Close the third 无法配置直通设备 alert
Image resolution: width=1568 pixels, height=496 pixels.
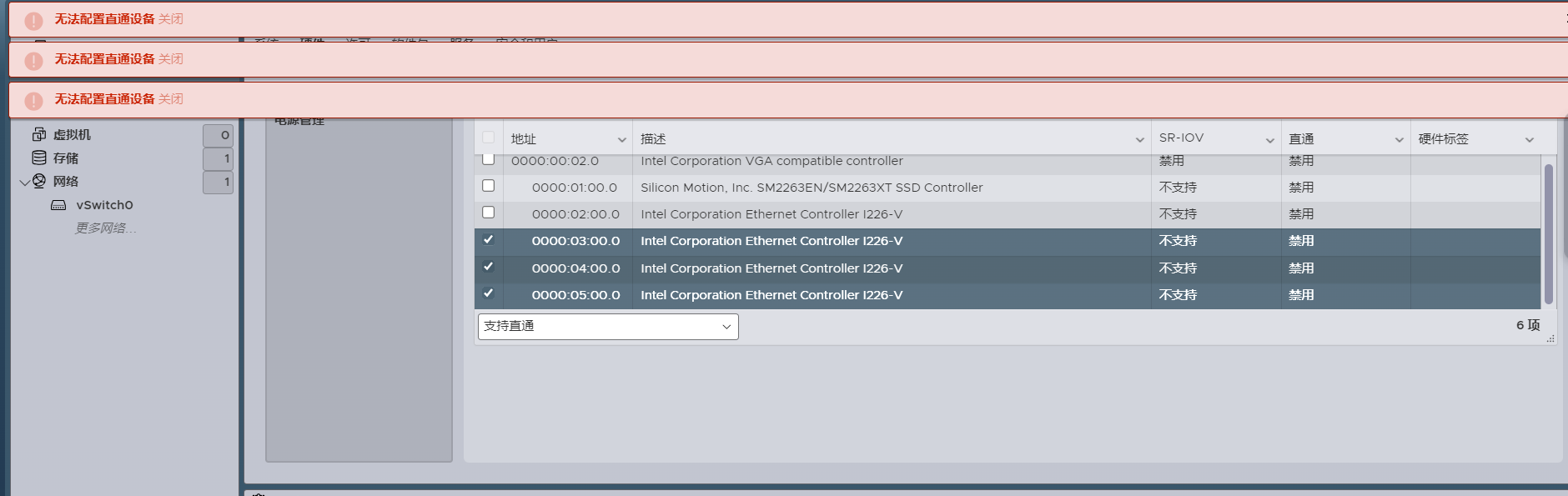click(x=171, y=99)
